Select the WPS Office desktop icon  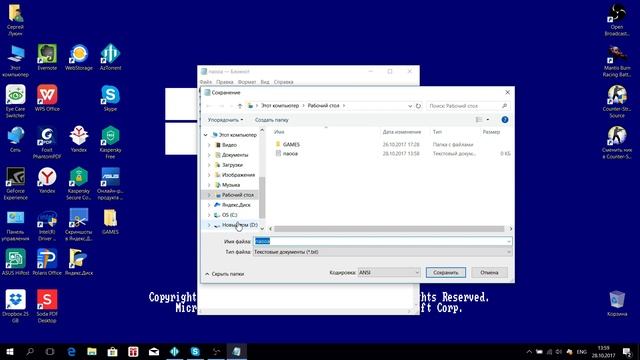pos(47,98)
